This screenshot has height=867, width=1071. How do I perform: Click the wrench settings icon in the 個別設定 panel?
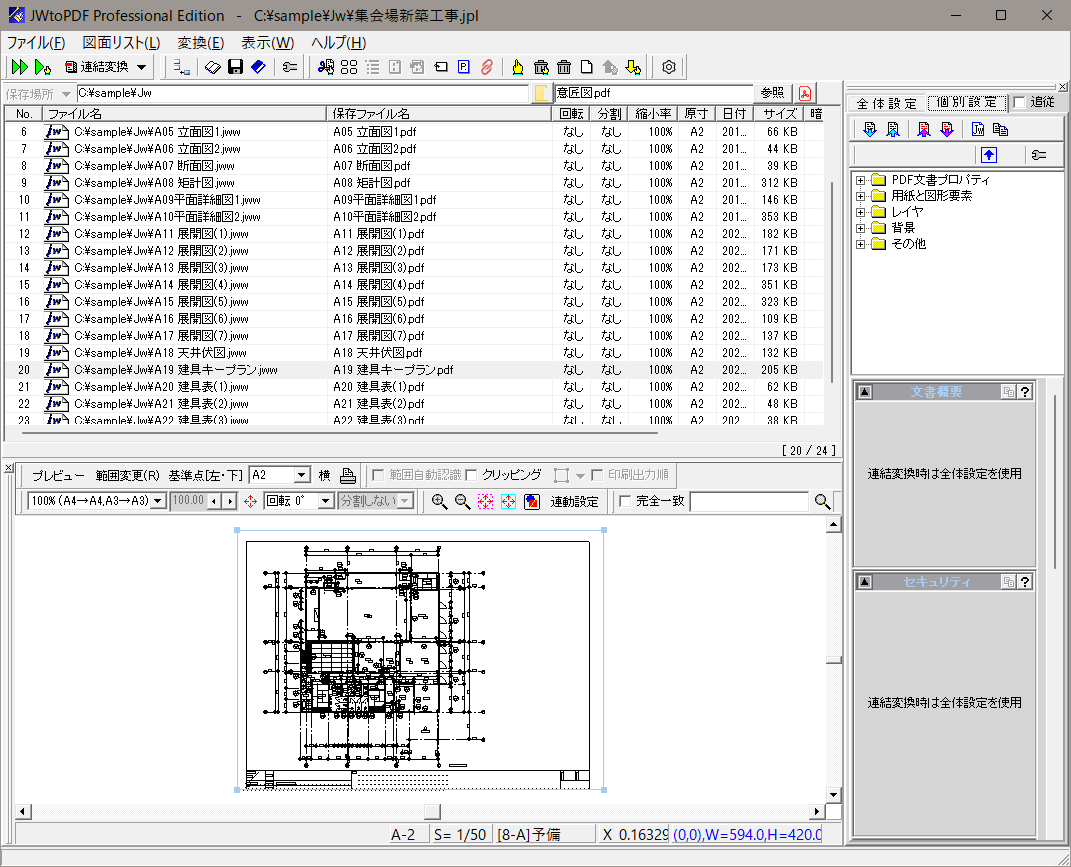pyautogui.click(x=1037, y=154)
